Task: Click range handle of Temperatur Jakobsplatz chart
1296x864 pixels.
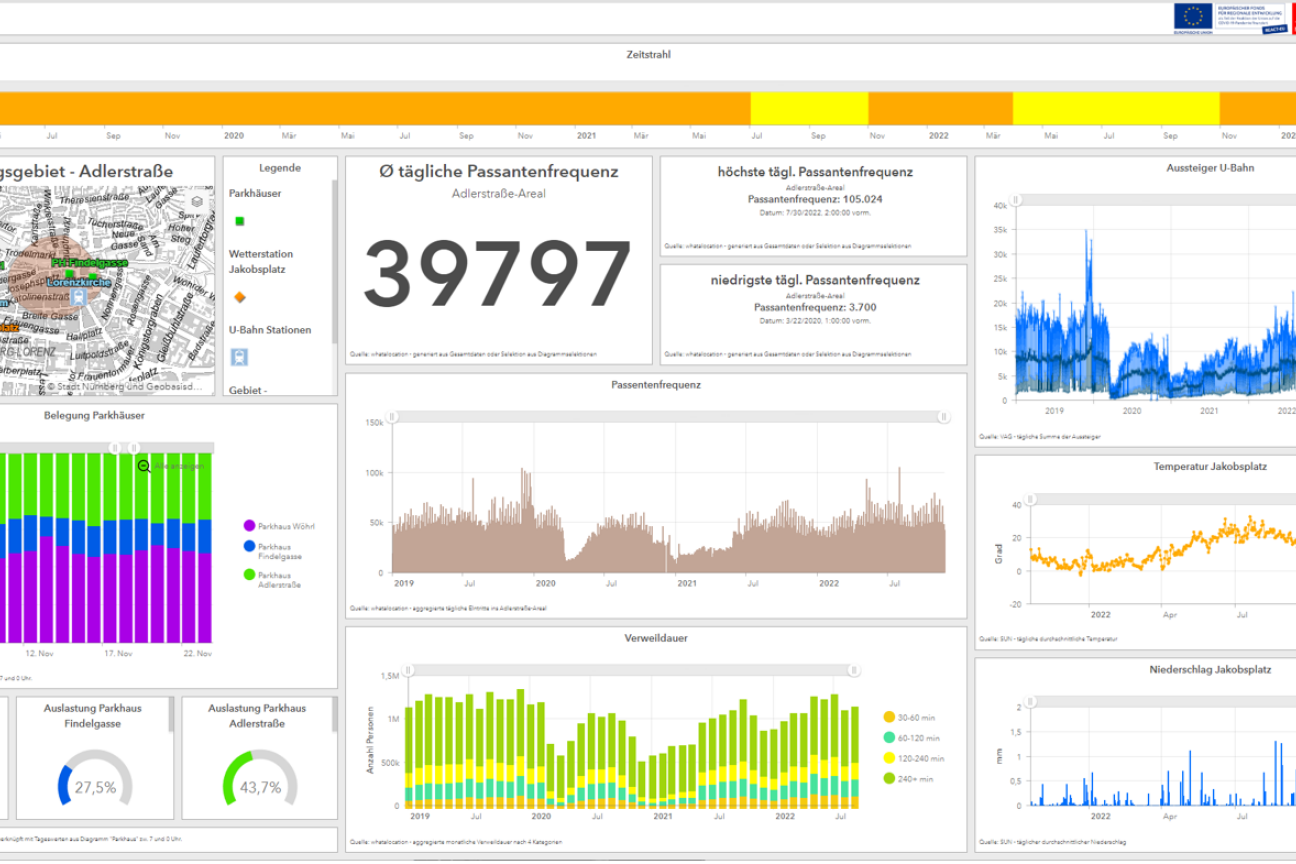Action: [x=1030, y=499]
